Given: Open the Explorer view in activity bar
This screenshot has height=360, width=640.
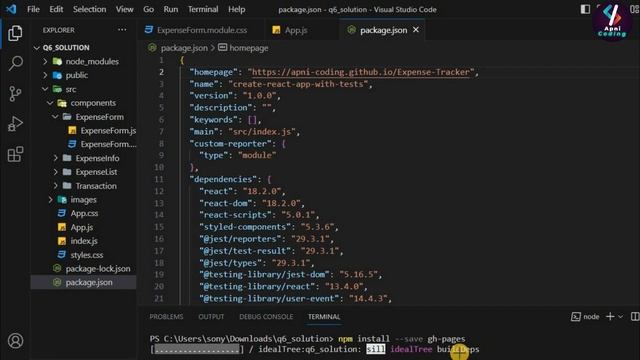Looking at the screenshot, I should click(15, 33).
